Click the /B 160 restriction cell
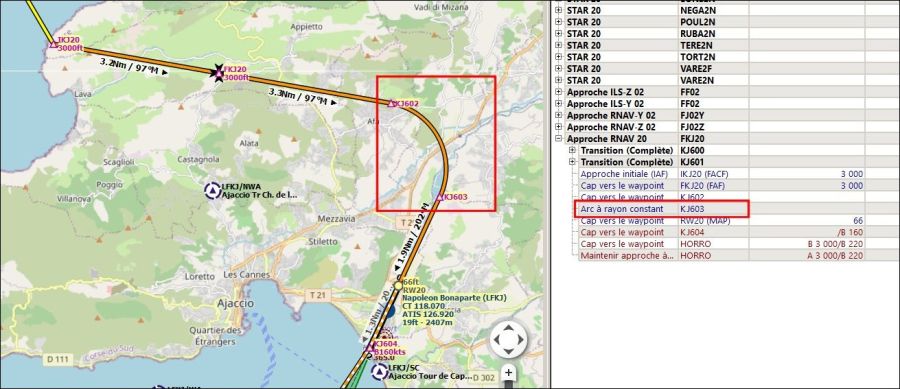The height and width of the screenshot is (389, 900). (807, 232)
